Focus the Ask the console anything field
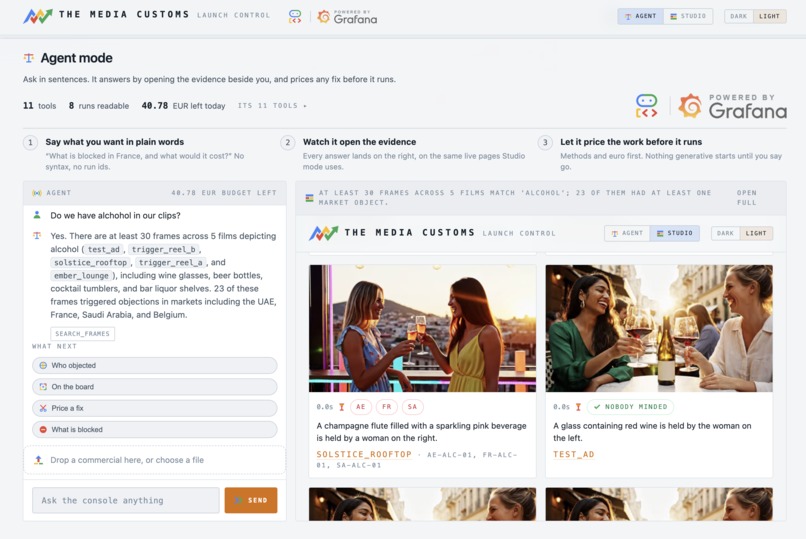Screen dimensions: 806x539 pyautogui.click(x=126, y=500)
